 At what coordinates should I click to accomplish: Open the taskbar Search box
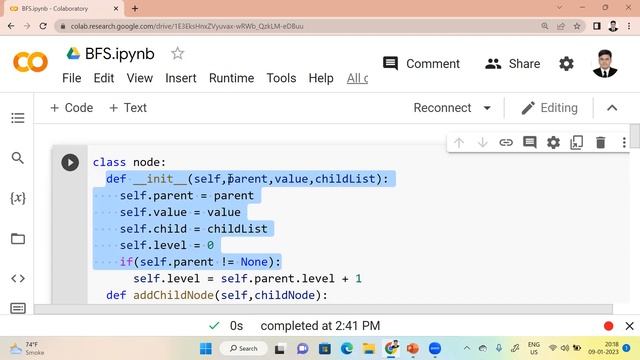pos(244,349)
